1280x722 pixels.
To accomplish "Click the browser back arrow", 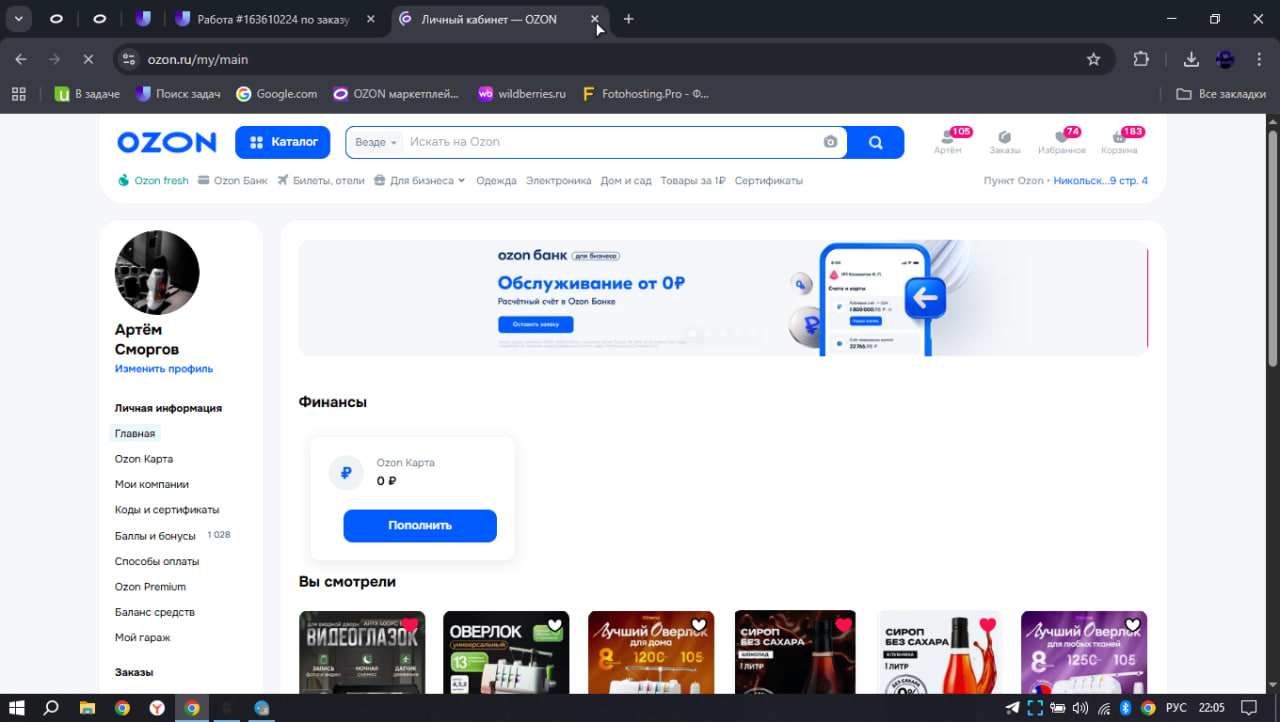I will click(x=21, y=59).
